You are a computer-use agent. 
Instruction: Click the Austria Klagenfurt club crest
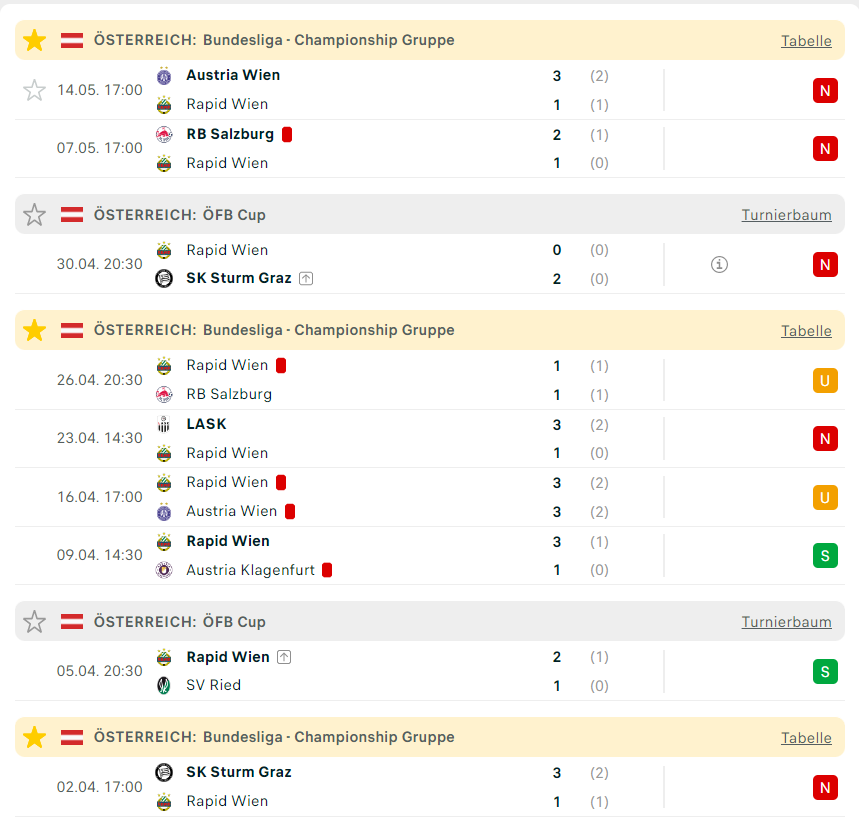(164, 570)
